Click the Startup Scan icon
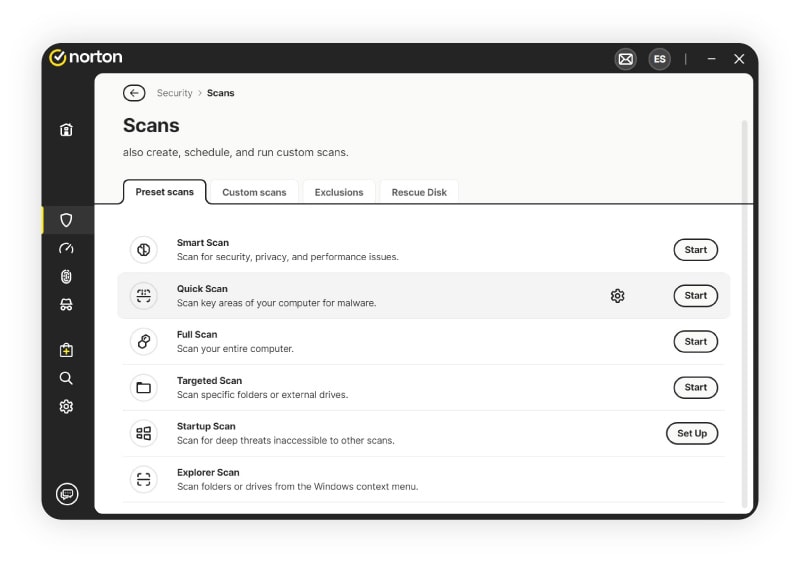 [144, 433]
